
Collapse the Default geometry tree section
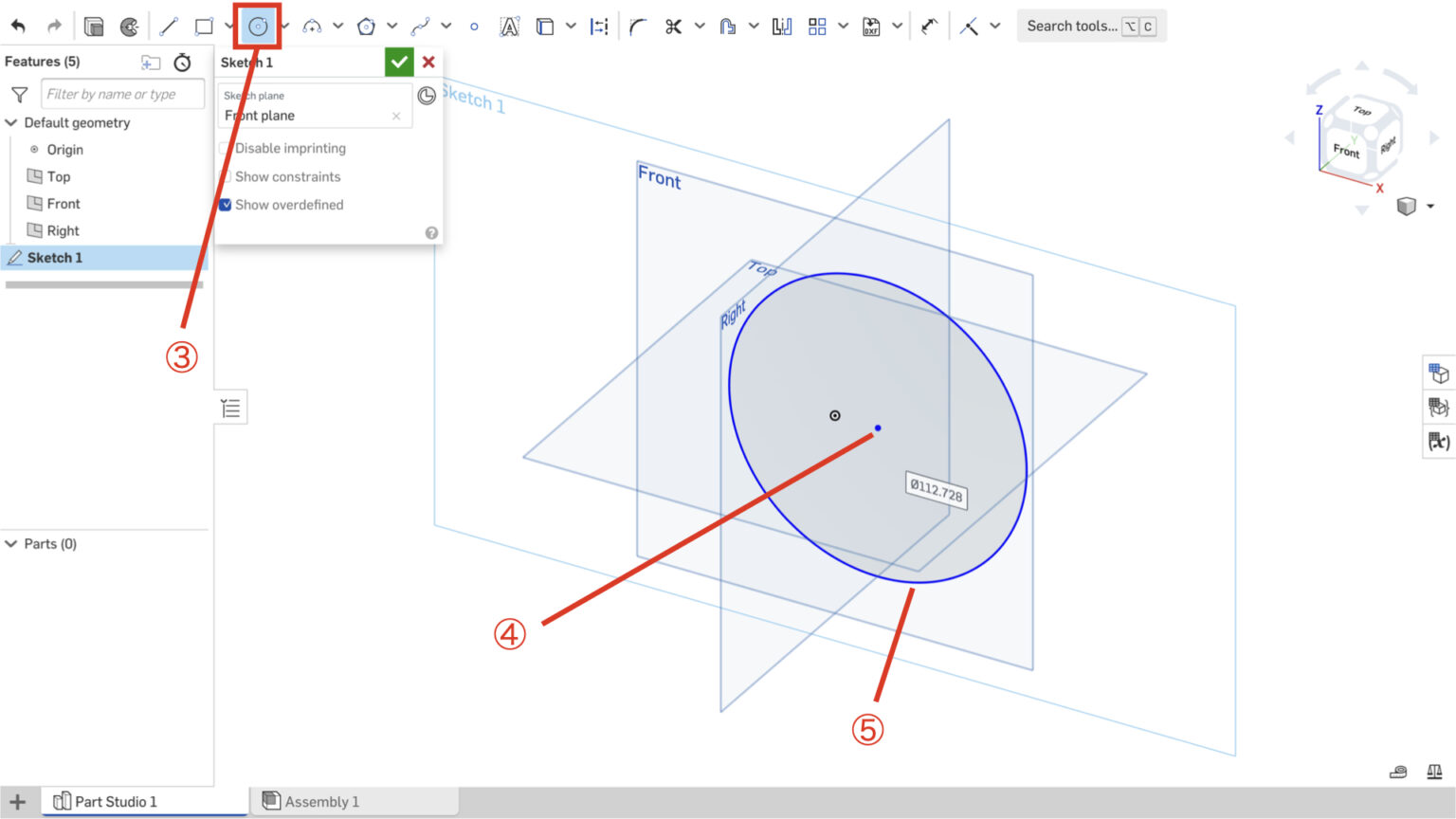pyautogui.click(x=11, y=122)
